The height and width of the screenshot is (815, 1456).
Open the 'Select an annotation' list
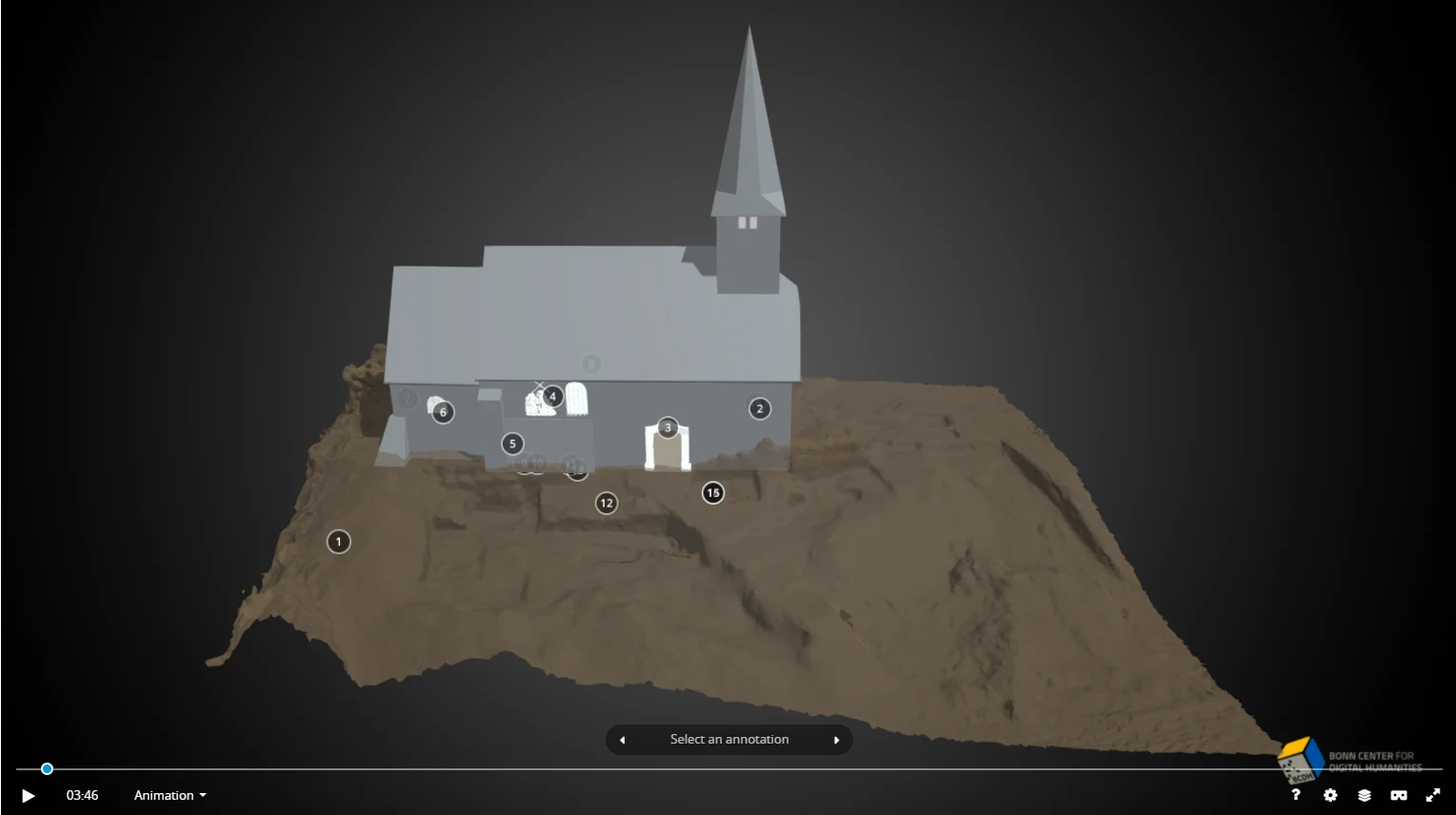[x=729, y=740]
